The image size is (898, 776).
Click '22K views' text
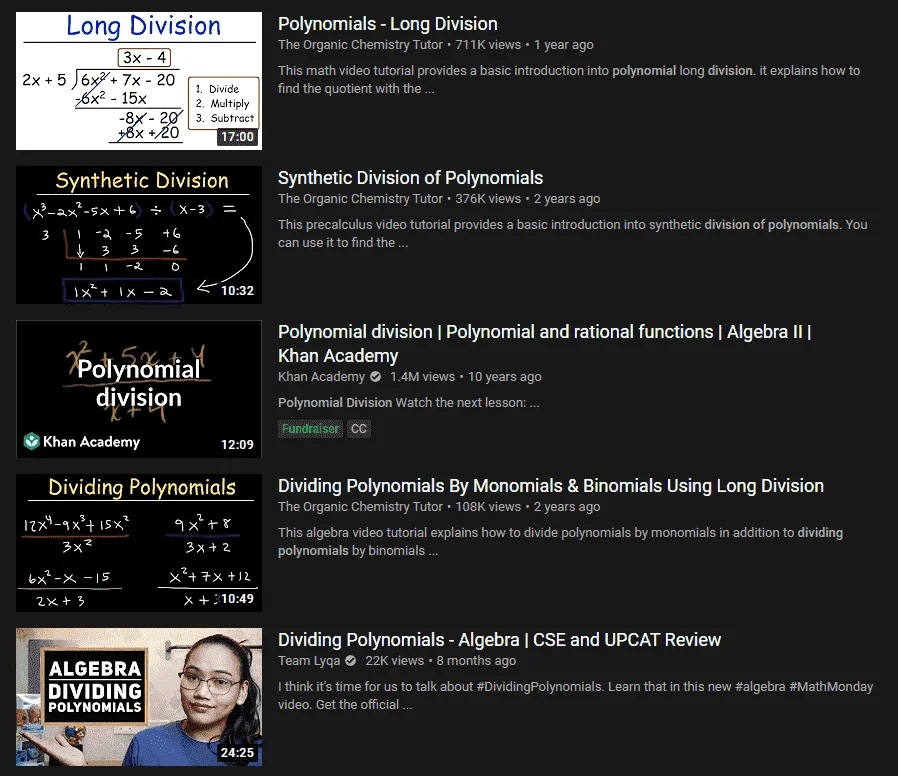click(x=395, y=661)
